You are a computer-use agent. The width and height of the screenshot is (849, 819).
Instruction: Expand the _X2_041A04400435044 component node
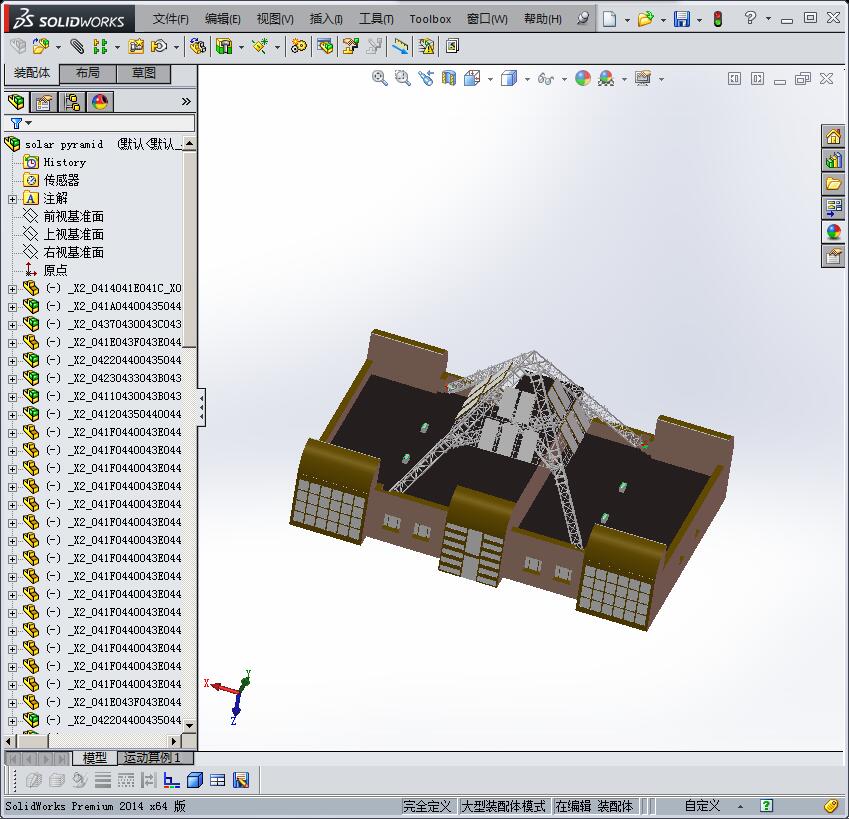[12, 307]
